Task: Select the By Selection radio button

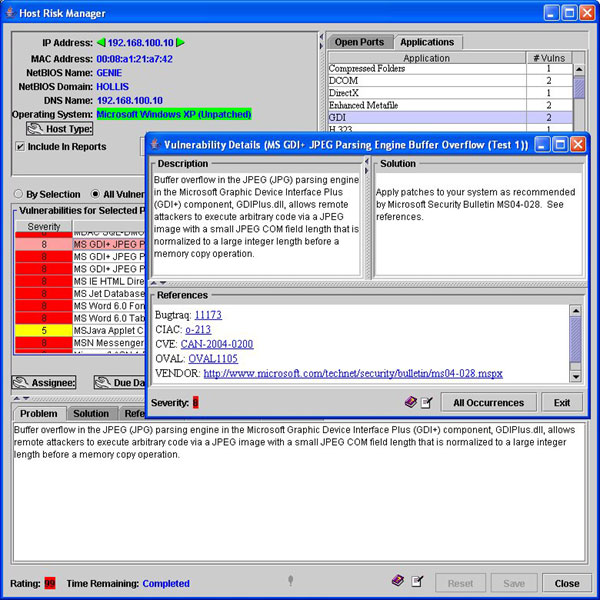Action: 20,194
